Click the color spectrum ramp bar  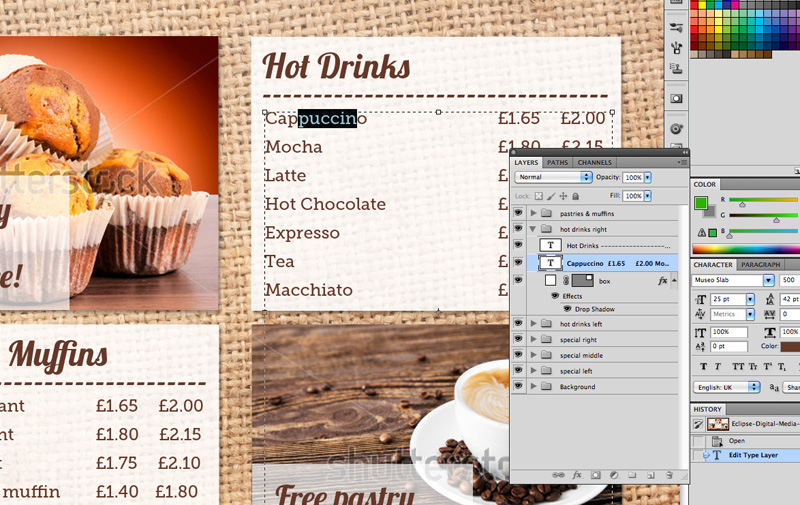746,249
